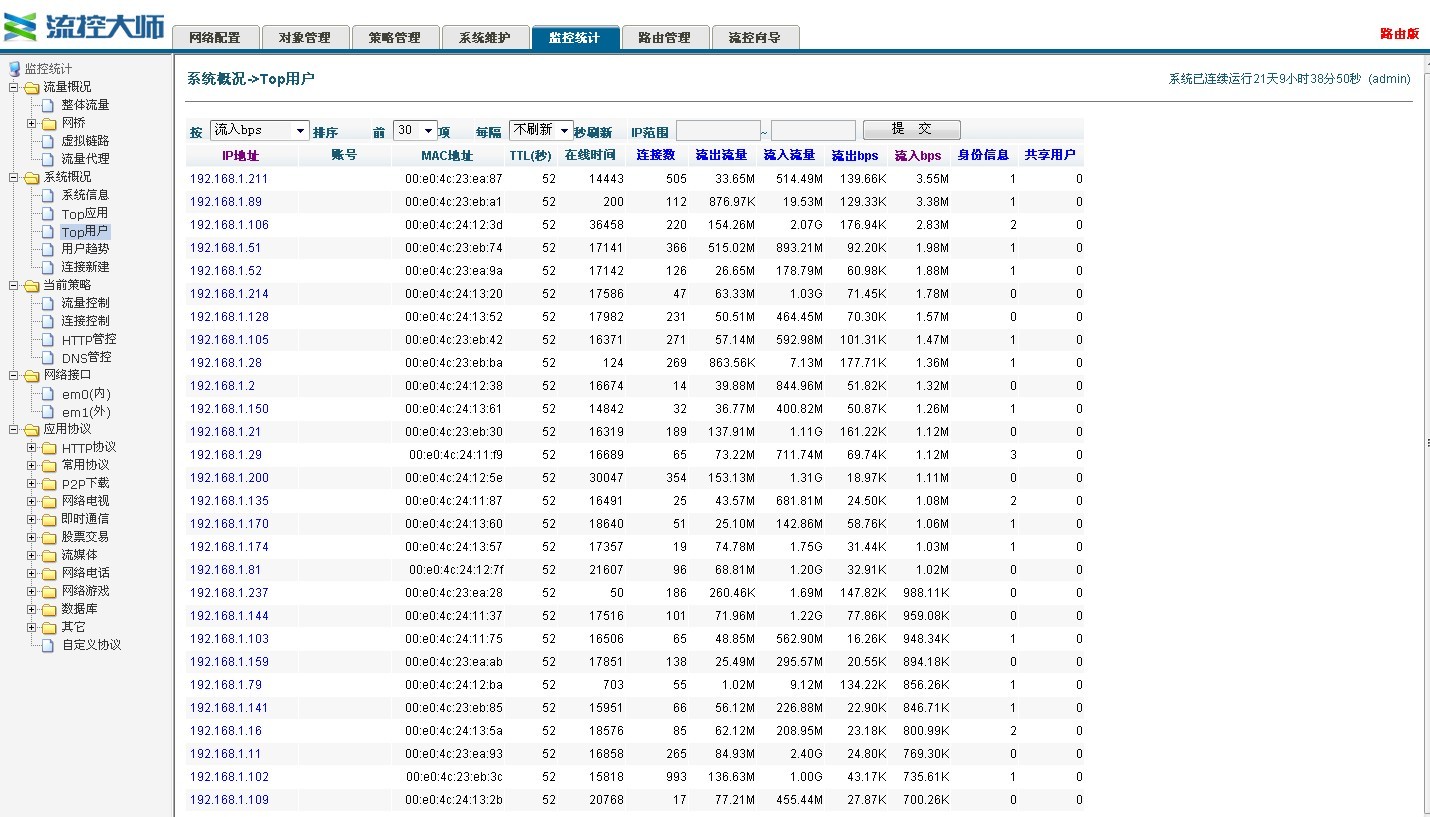Click the 网络电视 folder icon
The image size is (1430, 817).
pyautogui.click(x=49, y=501)
